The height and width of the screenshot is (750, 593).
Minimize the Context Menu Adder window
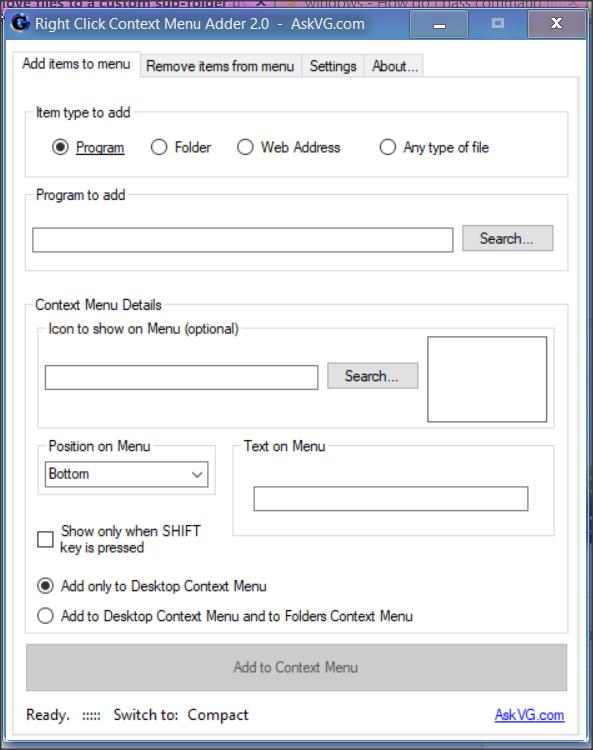[439, 24]
